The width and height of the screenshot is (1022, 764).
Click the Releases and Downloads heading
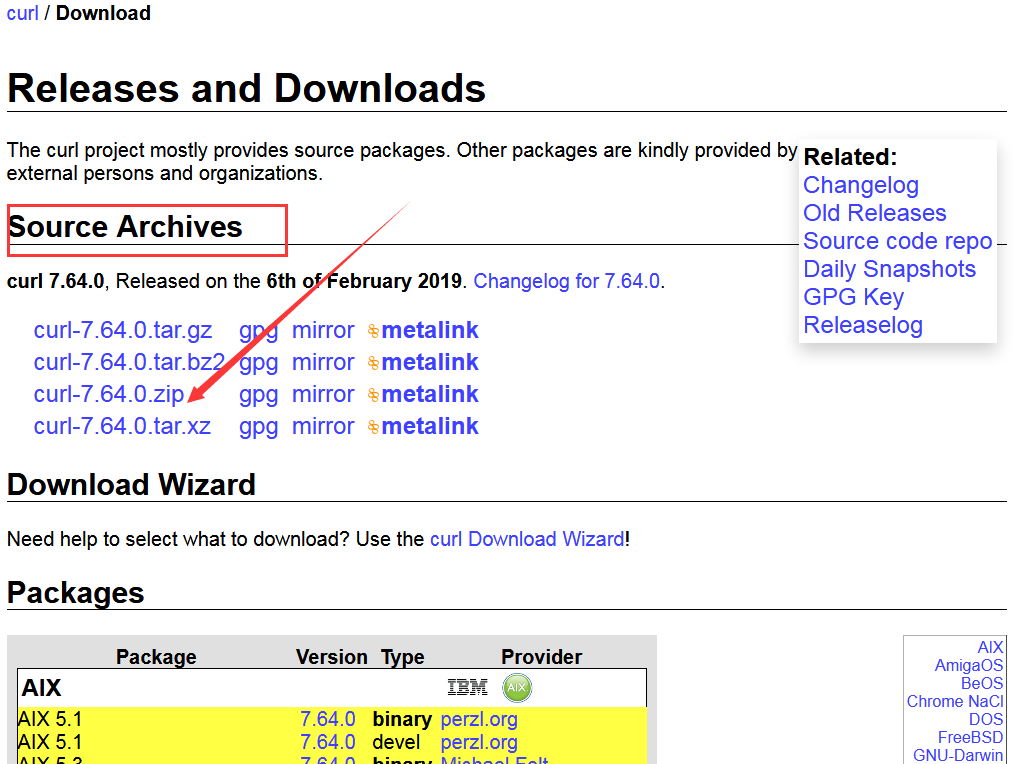(246, 88)
